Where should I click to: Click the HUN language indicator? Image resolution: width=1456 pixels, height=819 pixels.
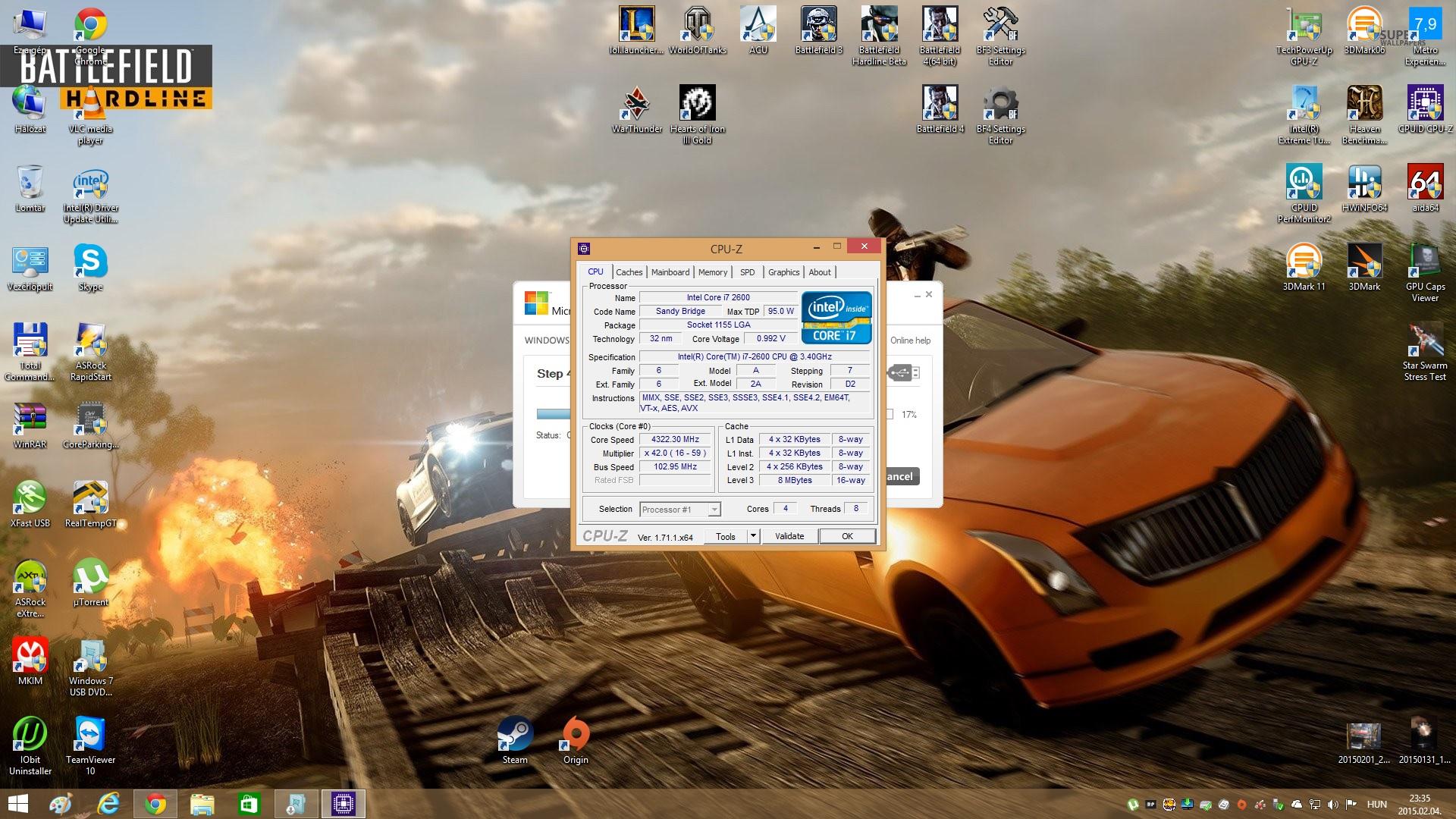[x=1377, y=805]
